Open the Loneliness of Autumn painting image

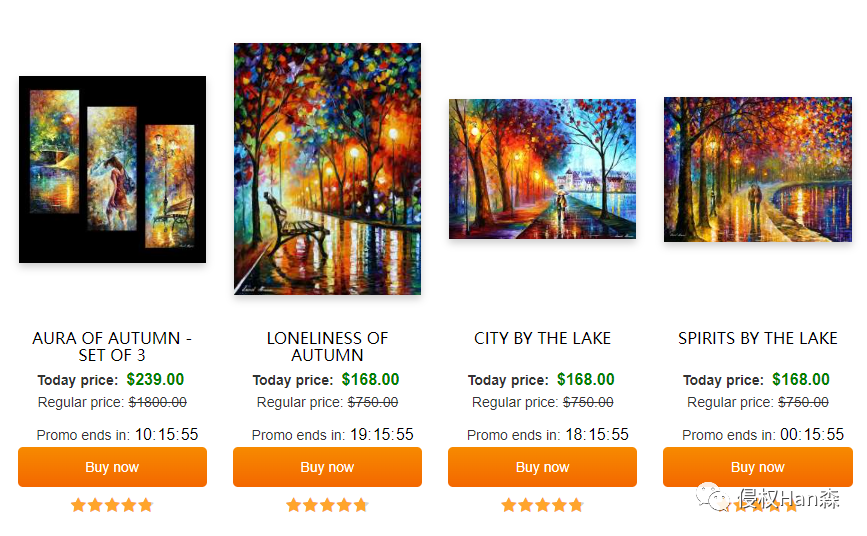click(x=327, y=169)
